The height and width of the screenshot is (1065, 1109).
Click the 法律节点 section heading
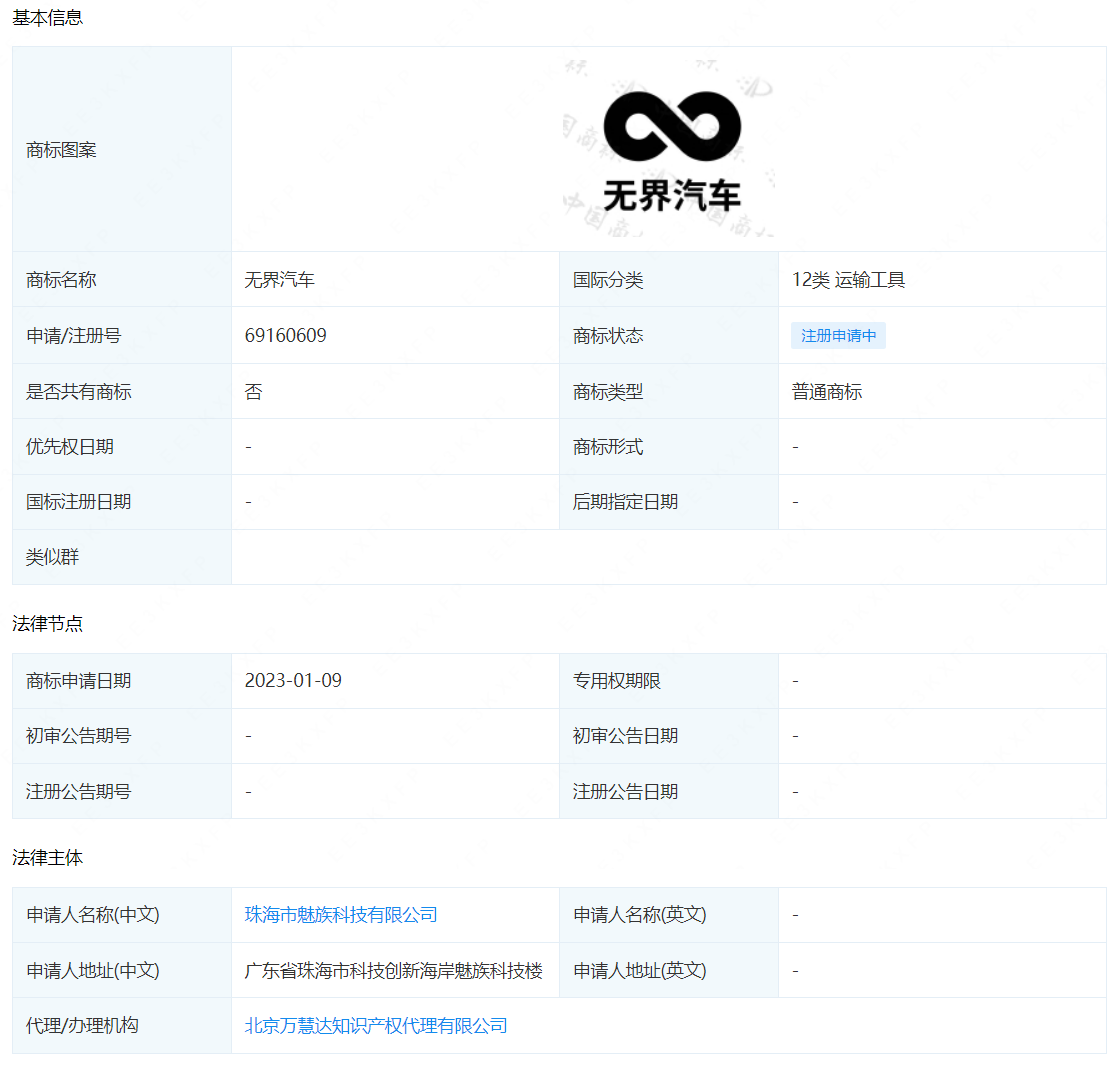(47, 624)
